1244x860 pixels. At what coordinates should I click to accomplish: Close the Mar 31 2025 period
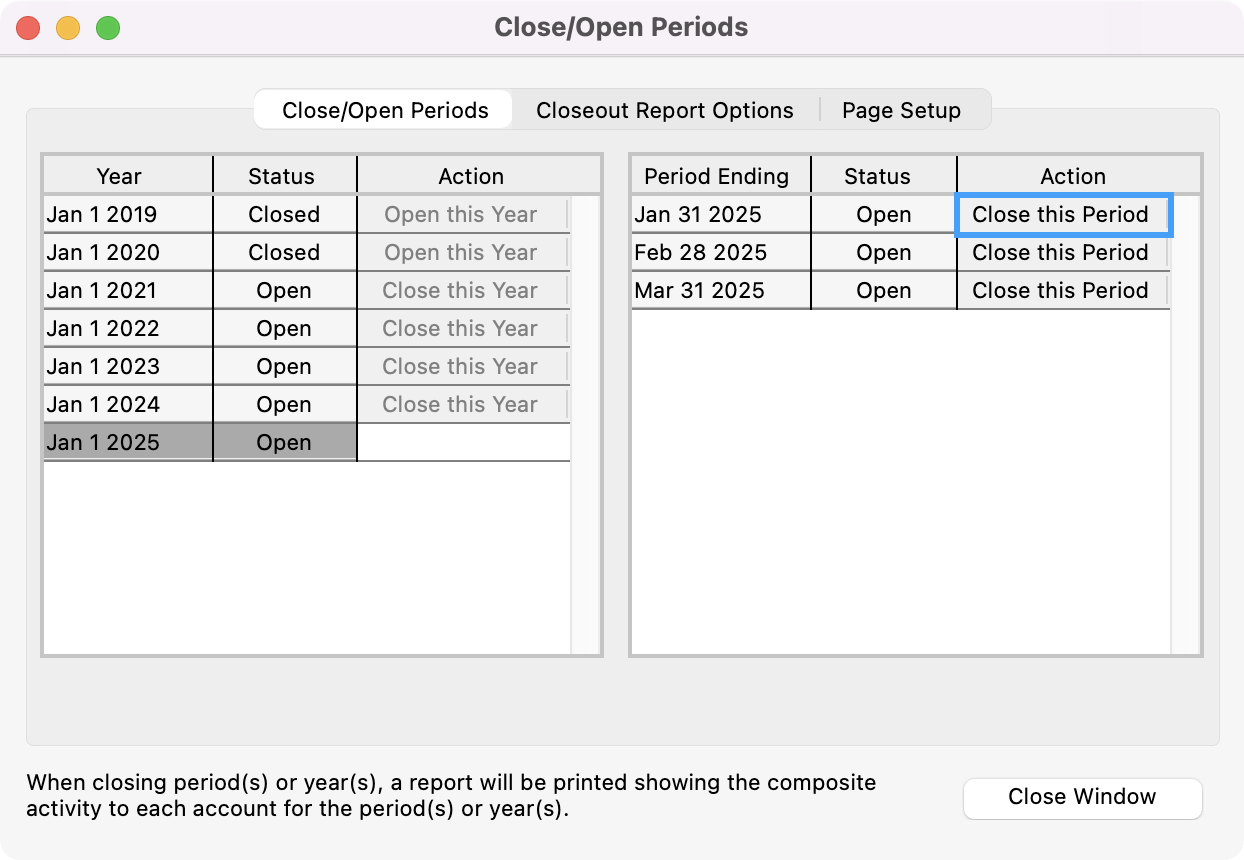tap(1061, 291)
